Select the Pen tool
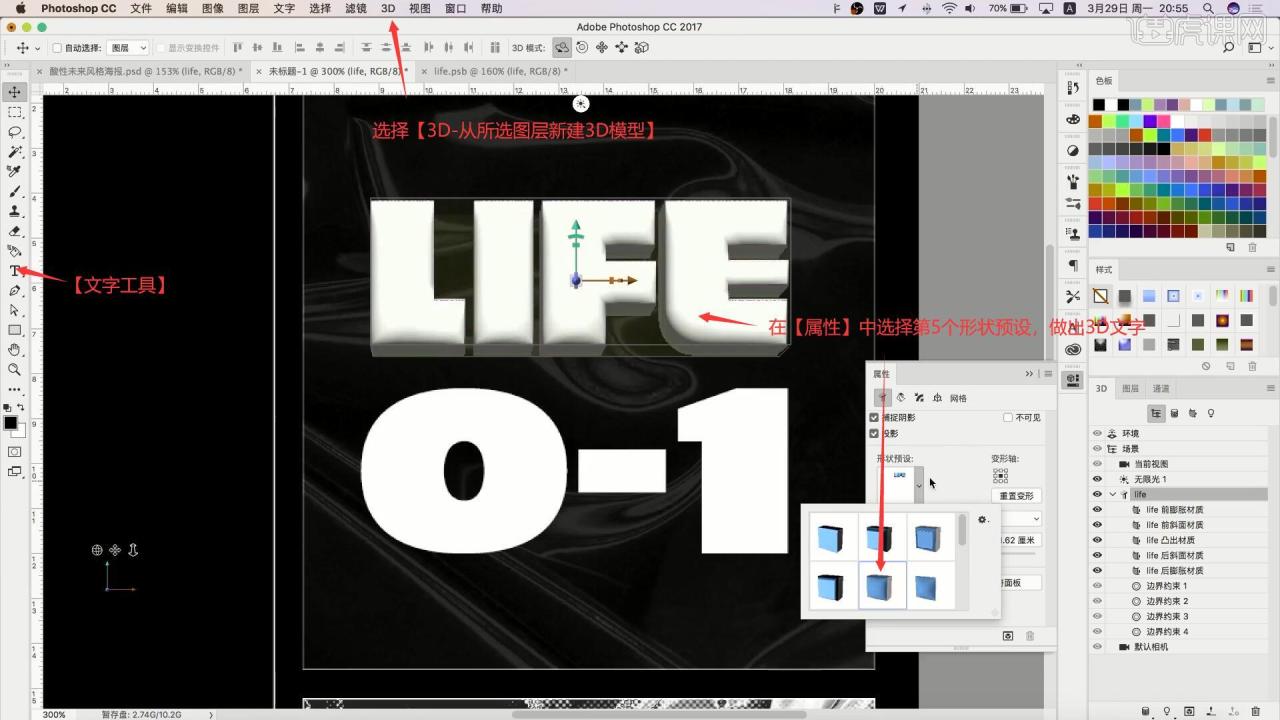The image size is (1280, 720). [x=15, y=290]
